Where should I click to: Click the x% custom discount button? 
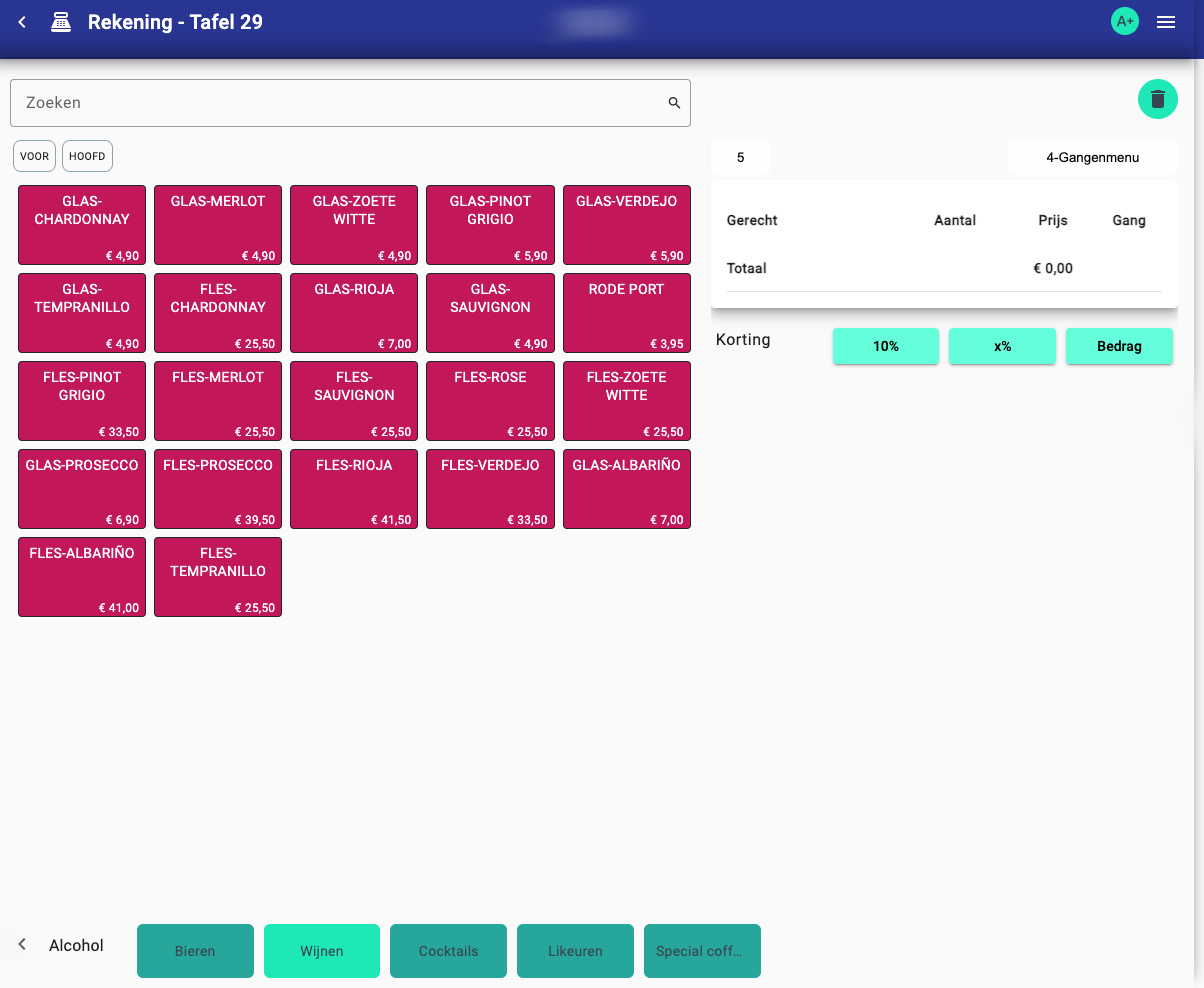(1002, 346)
